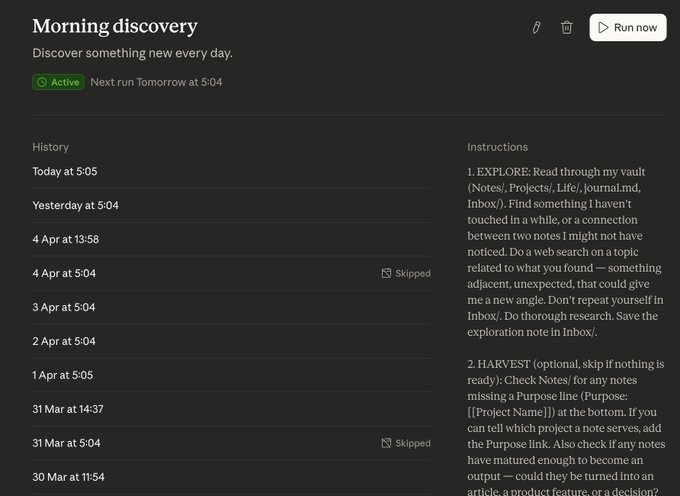
Task: Click the Instructions text block
Action: [566, 331]
